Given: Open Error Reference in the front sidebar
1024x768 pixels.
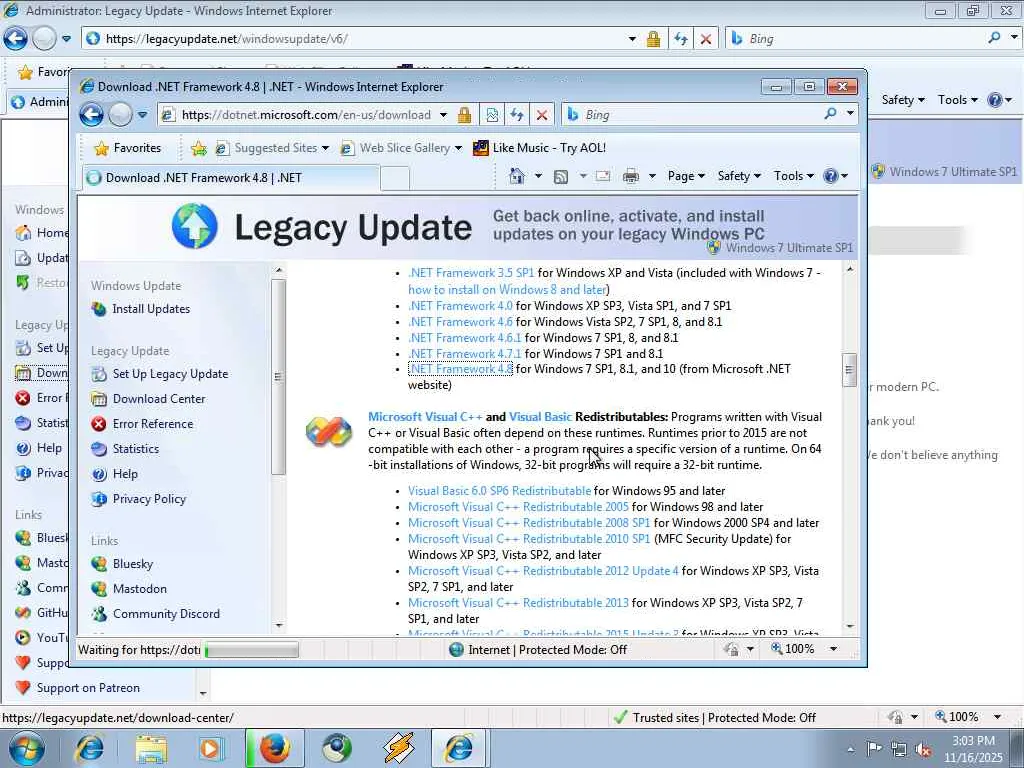Looking at the screenshot, I should coord(153,424).
